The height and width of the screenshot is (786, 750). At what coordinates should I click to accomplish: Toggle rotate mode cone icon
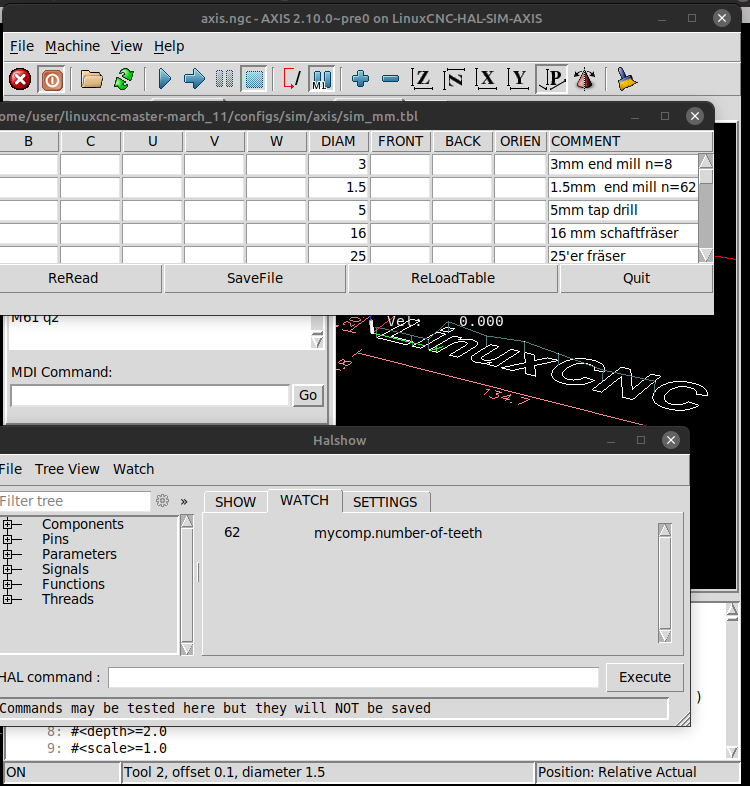(584, 79)
